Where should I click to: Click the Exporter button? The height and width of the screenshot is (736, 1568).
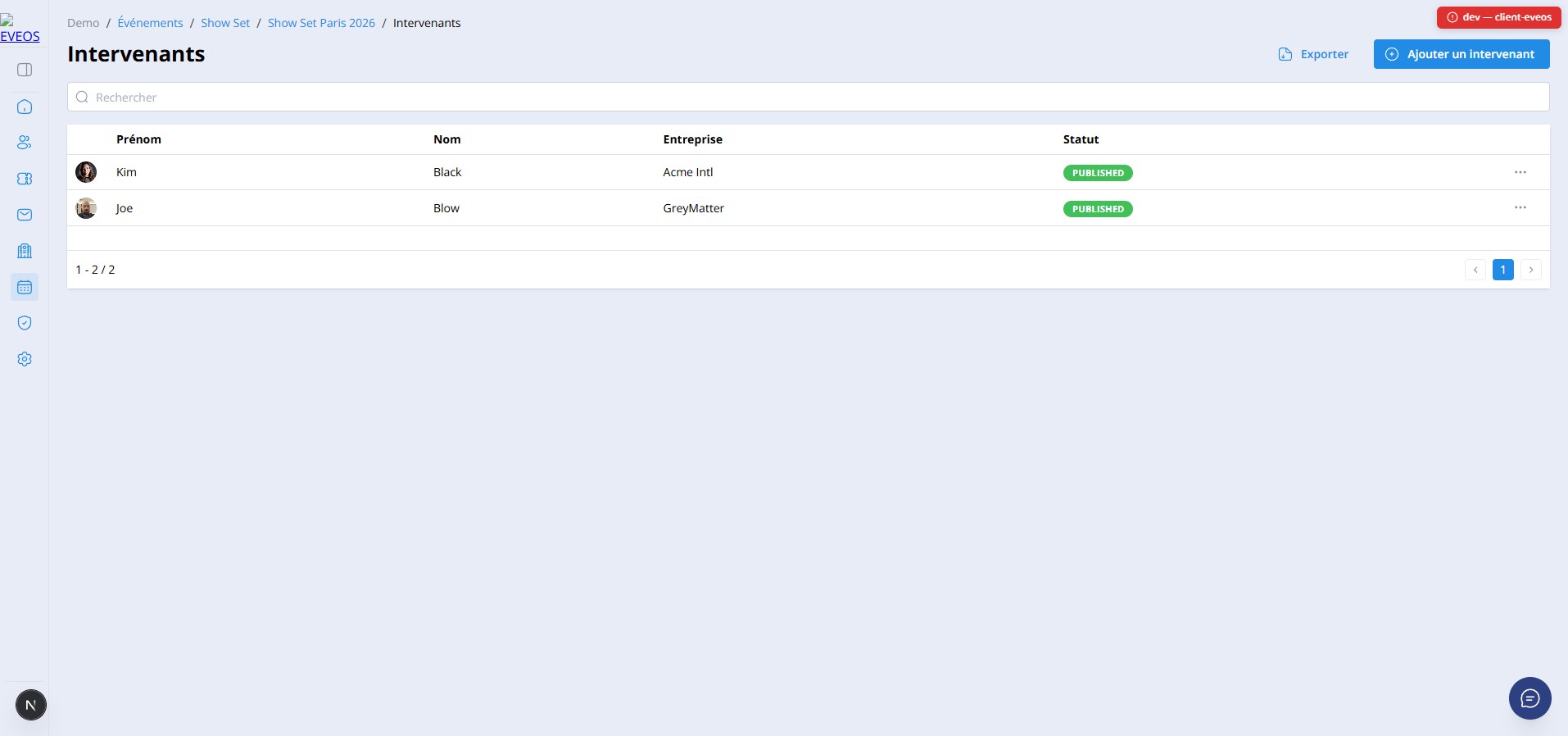(x=1313, y=54)
